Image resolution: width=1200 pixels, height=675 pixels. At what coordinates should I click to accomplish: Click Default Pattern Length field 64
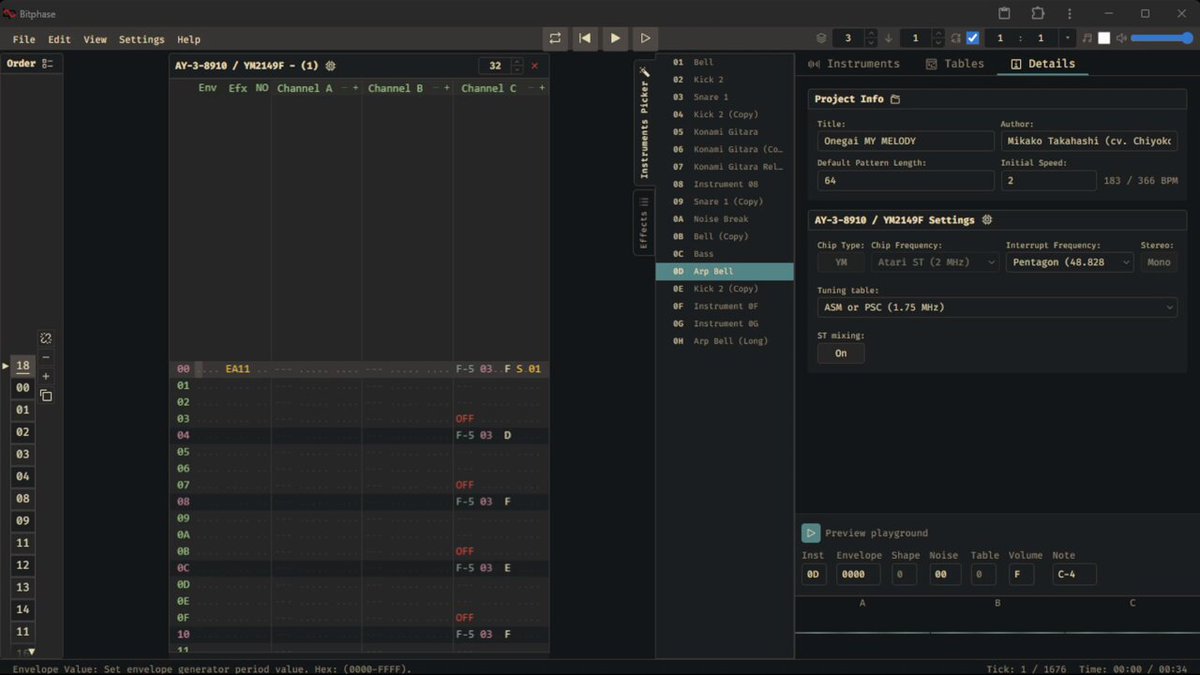click(905, 181)
